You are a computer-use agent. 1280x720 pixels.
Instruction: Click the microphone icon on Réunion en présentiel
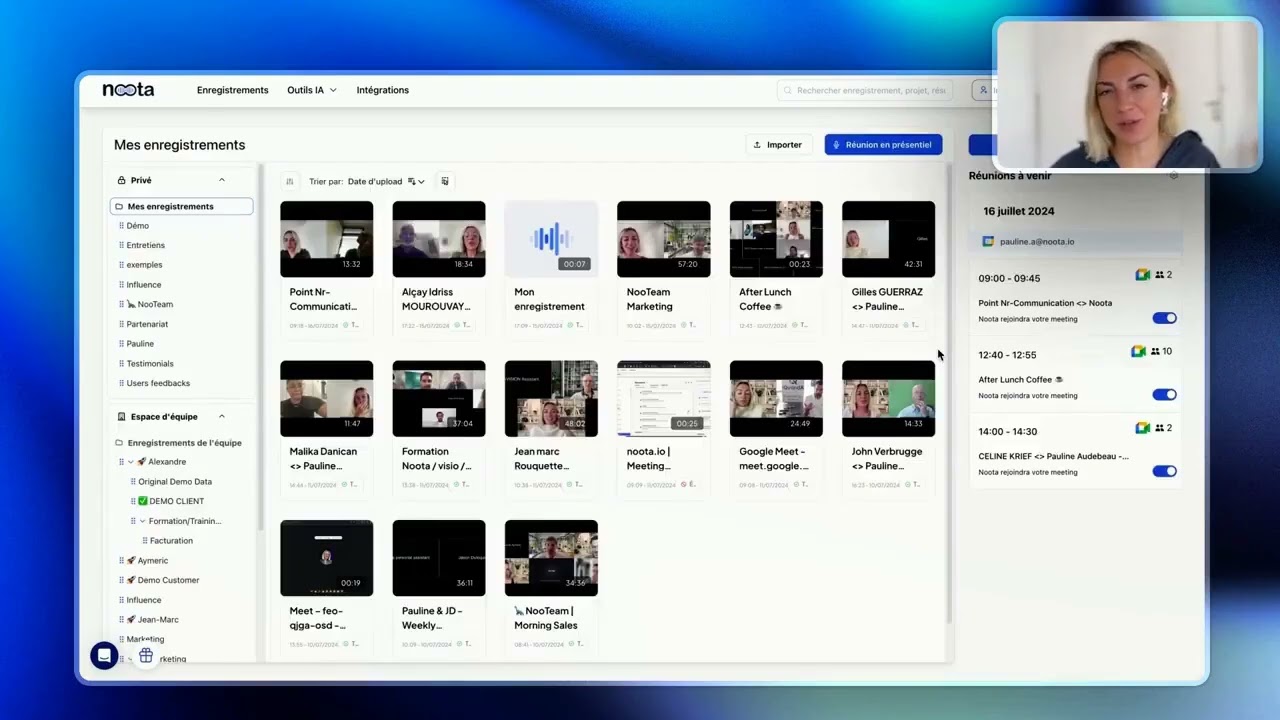click(837, 145)
